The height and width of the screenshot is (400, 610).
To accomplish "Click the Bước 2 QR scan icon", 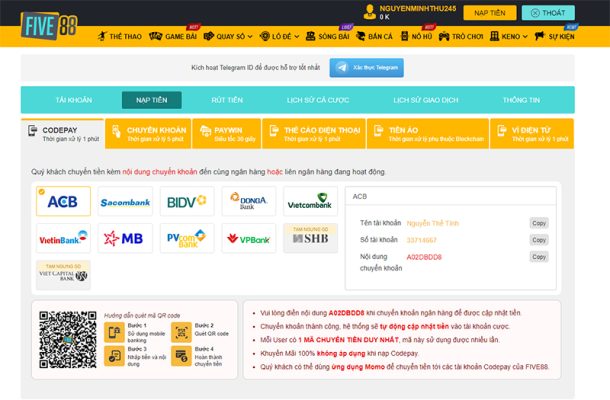I will click(181, 333).
